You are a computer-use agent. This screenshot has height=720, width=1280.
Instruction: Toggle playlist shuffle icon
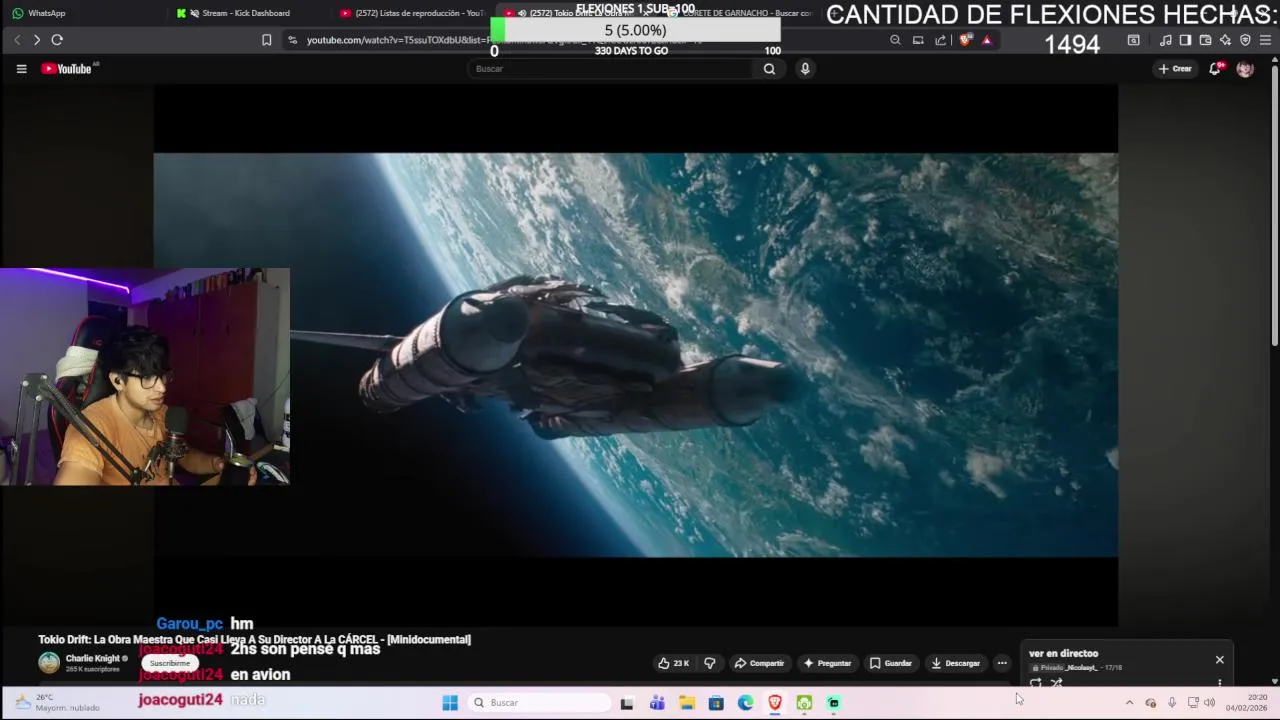[x=1057, y=683]
